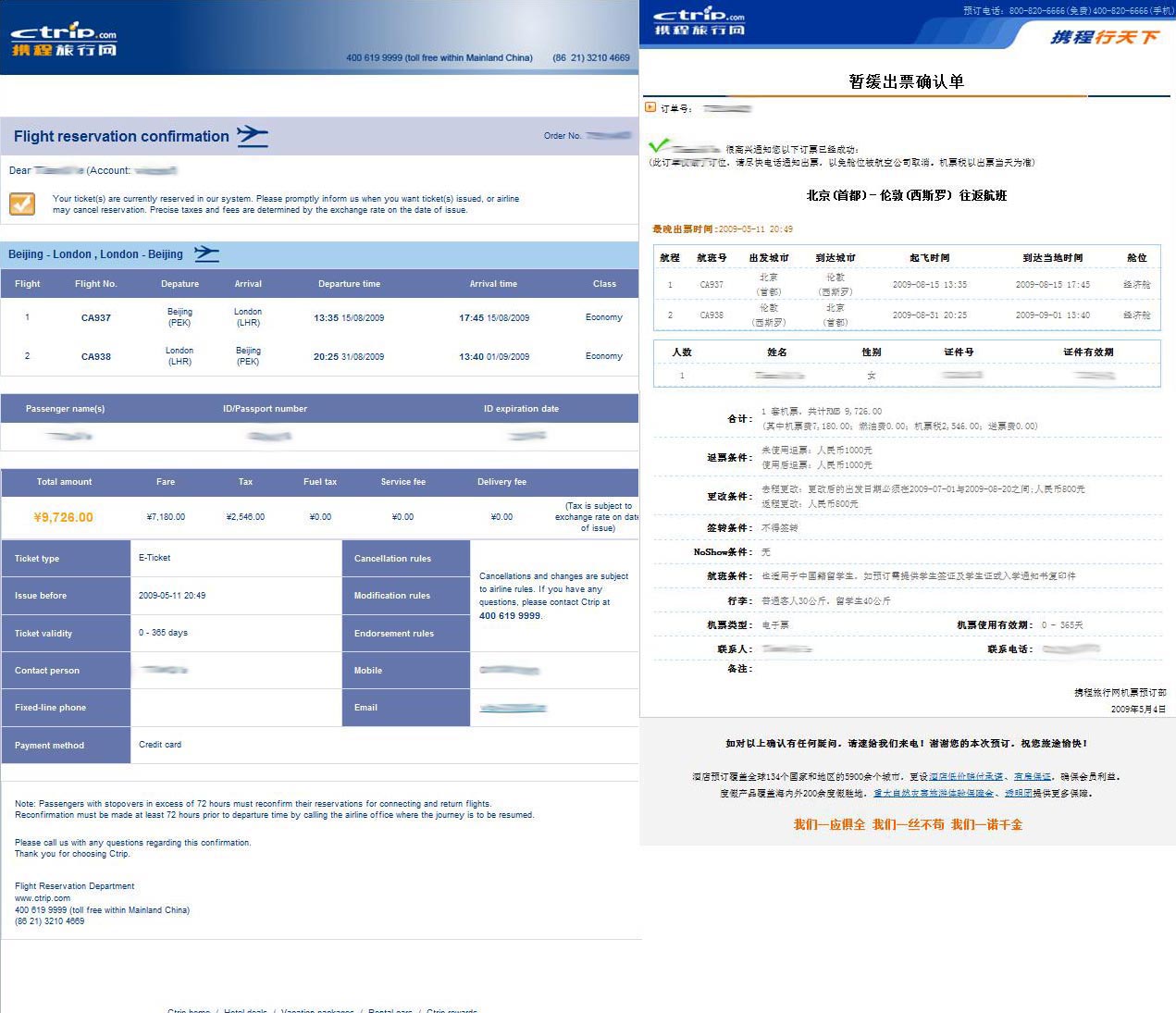
Task: Open the 透明团 link
Action: point(1019,794)
